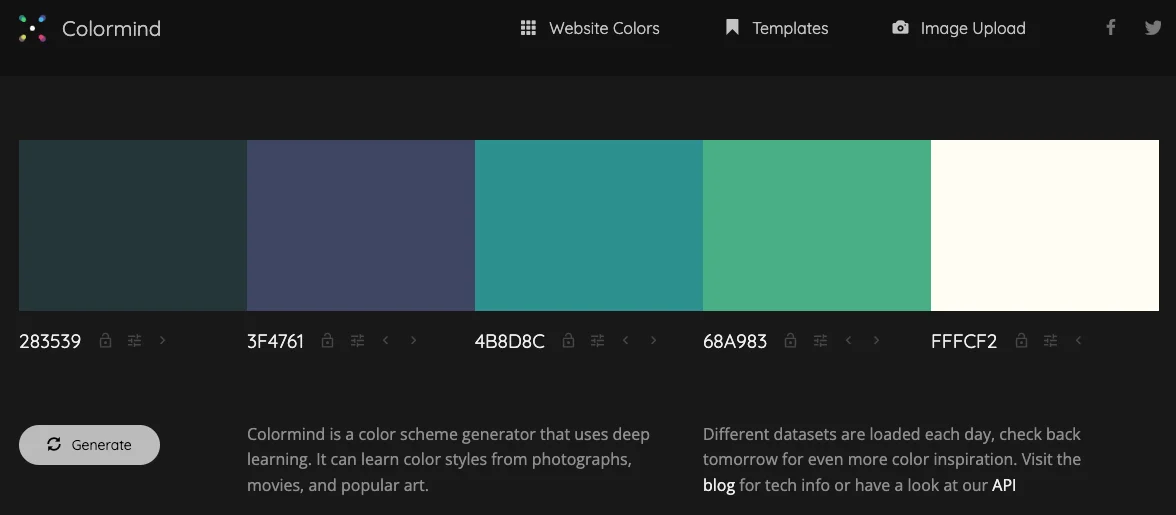Shift color 3F4761 left with chevron
1176x515 pixels.
point(386,341)
